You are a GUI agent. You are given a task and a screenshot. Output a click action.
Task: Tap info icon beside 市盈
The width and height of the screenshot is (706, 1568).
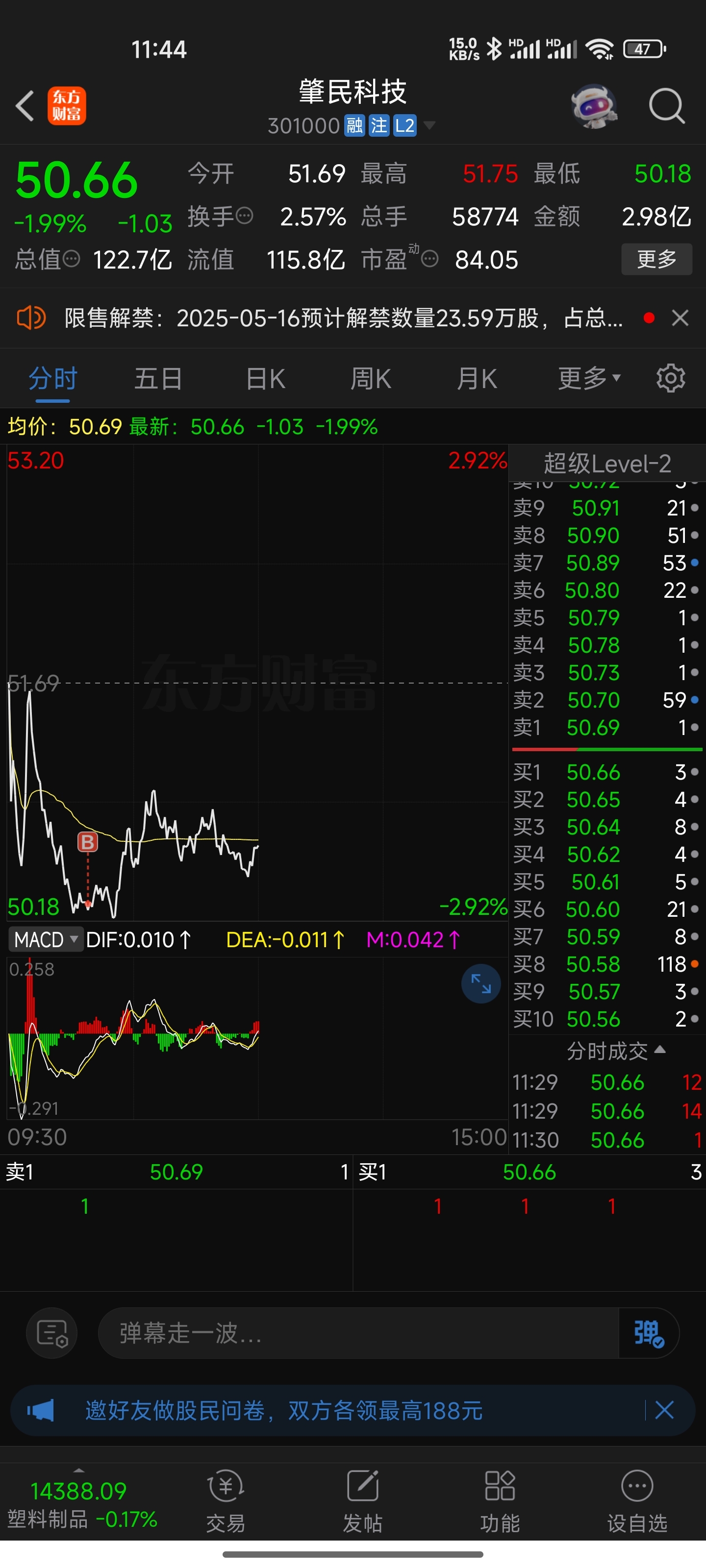click(x=429, y=259)
